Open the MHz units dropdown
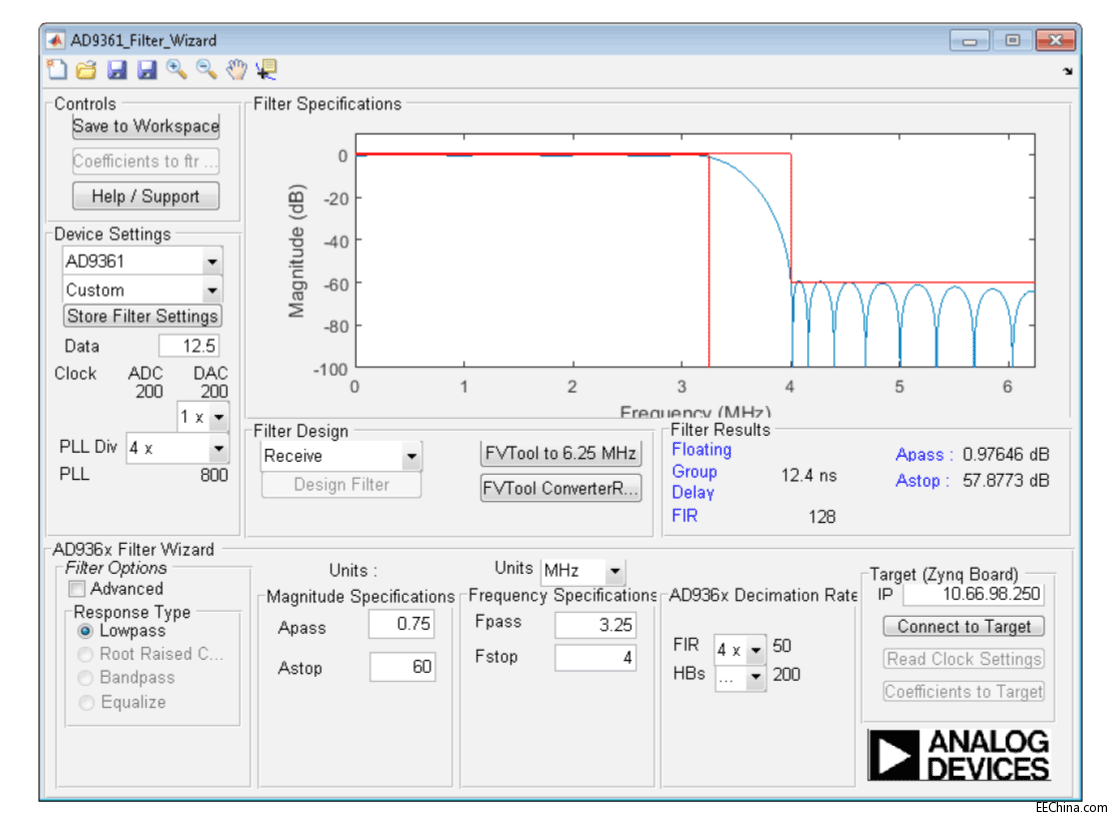Image resolution: width=1114 pixels, height=821 pixels. tap(583, 570)
